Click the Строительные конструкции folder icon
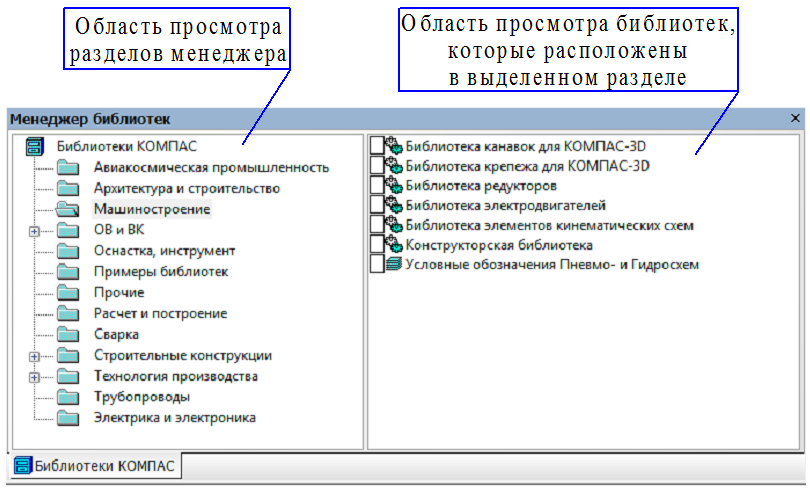The height and width of the screenshot is (489, 810). pyautogui.click(x=68, y=356)
